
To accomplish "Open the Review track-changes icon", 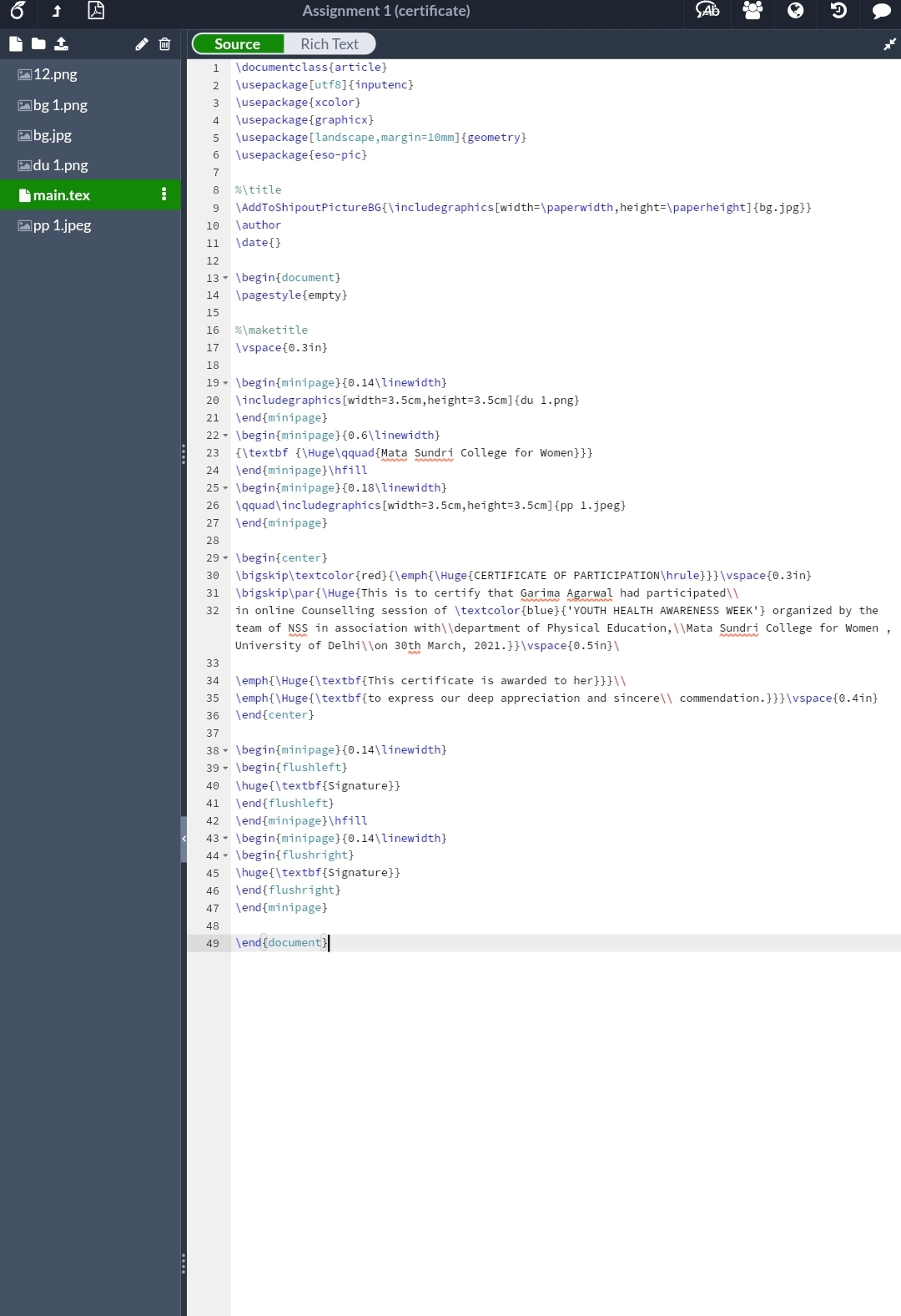I will (707, 11).
